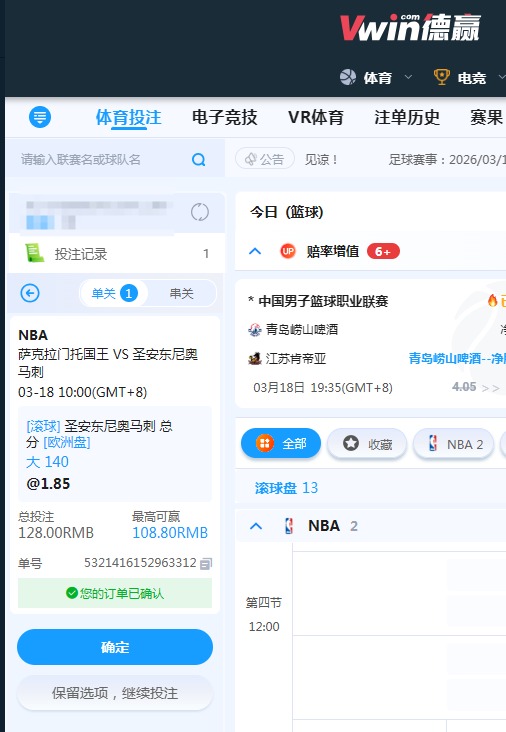This screenshot has height=732, width=506.
Task: Click the blue 确定 confirm button
Action: point(115,647)
